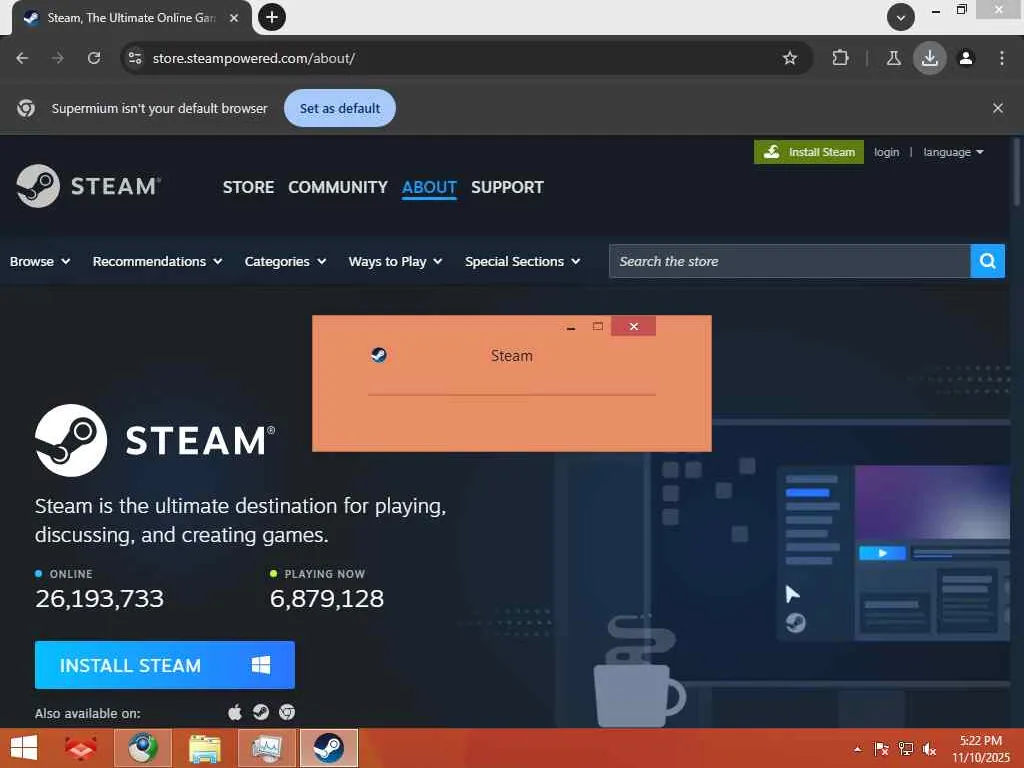
Task: Open the network tray icon
Action: [906, 749]
